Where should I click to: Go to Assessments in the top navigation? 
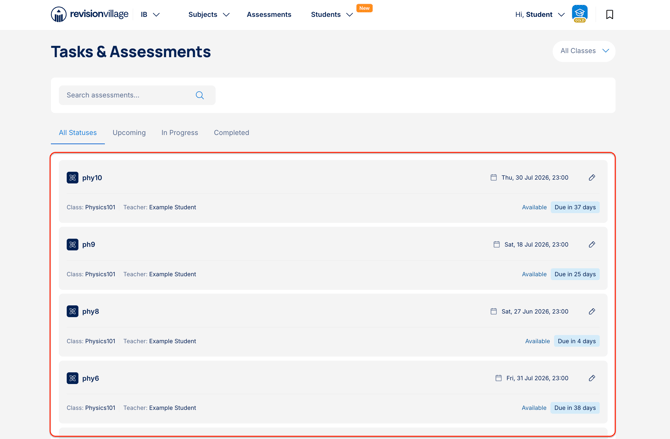point(269,15)
